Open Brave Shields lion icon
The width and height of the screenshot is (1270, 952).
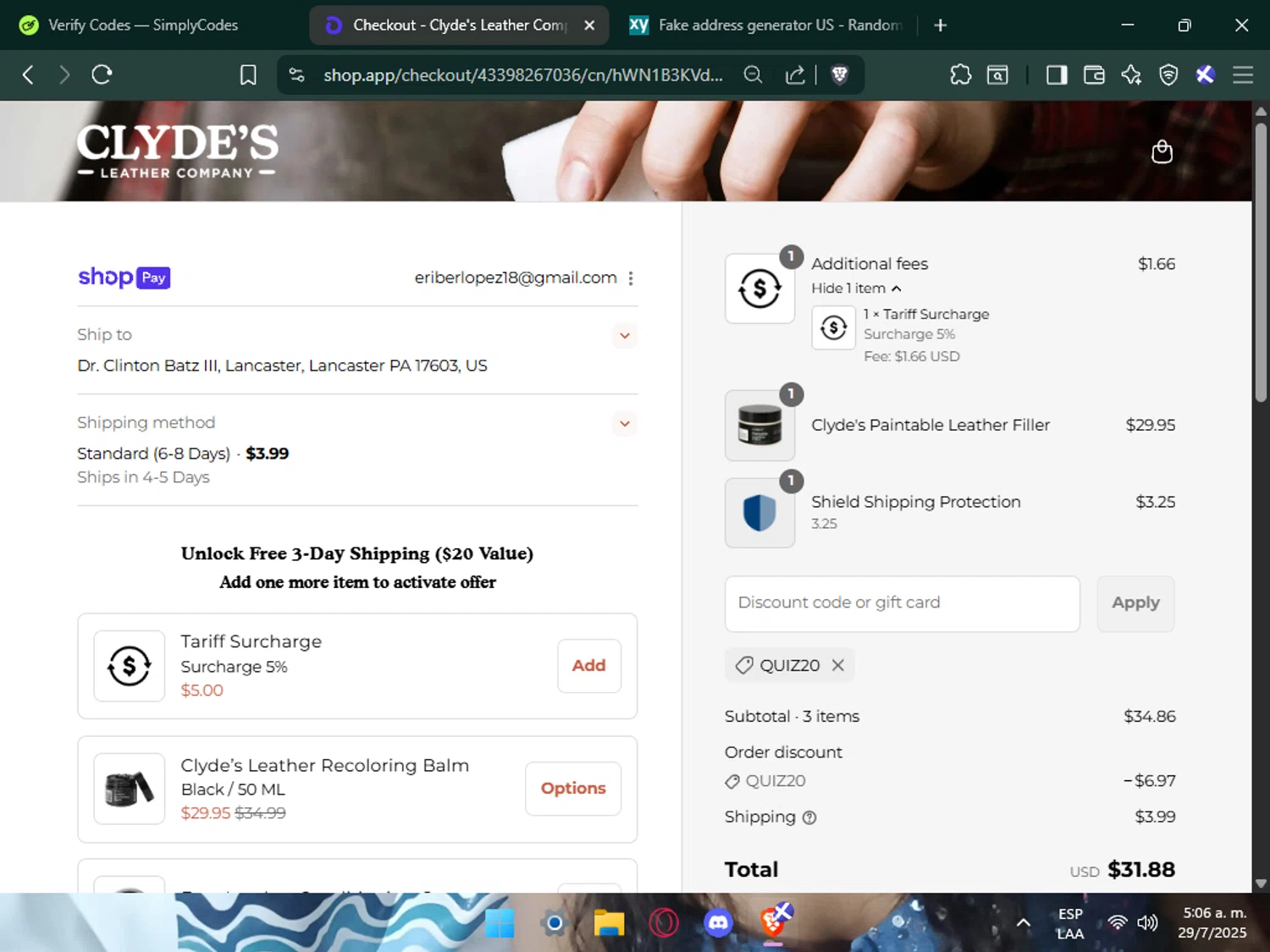840,75
